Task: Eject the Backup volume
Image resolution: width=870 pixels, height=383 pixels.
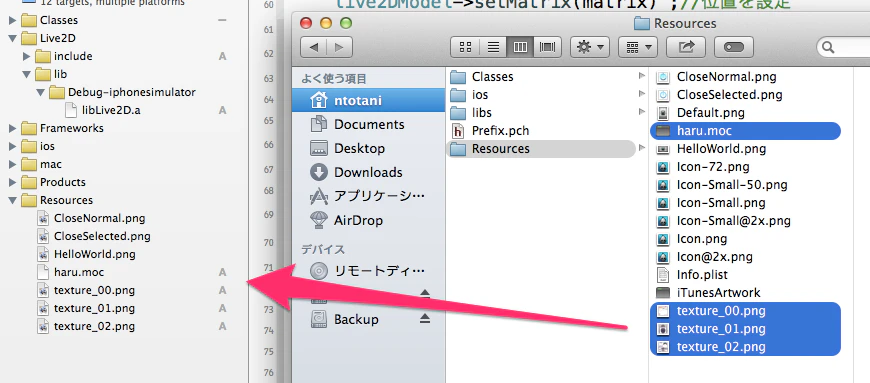Action: (x=424, y=319)
